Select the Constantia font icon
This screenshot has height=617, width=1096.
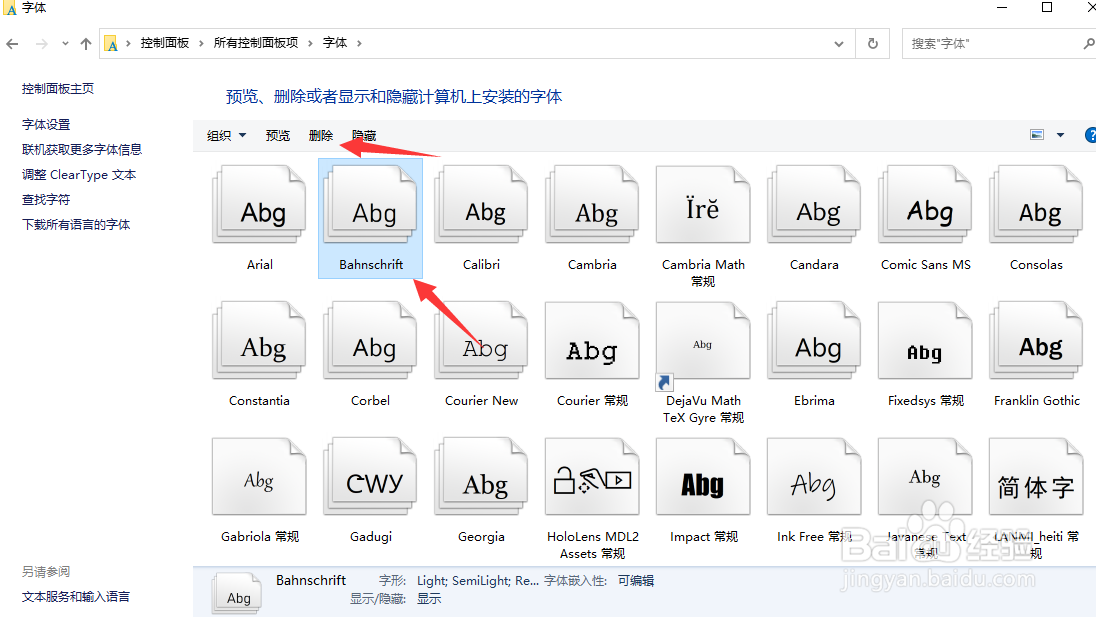(x=259, y=340)
